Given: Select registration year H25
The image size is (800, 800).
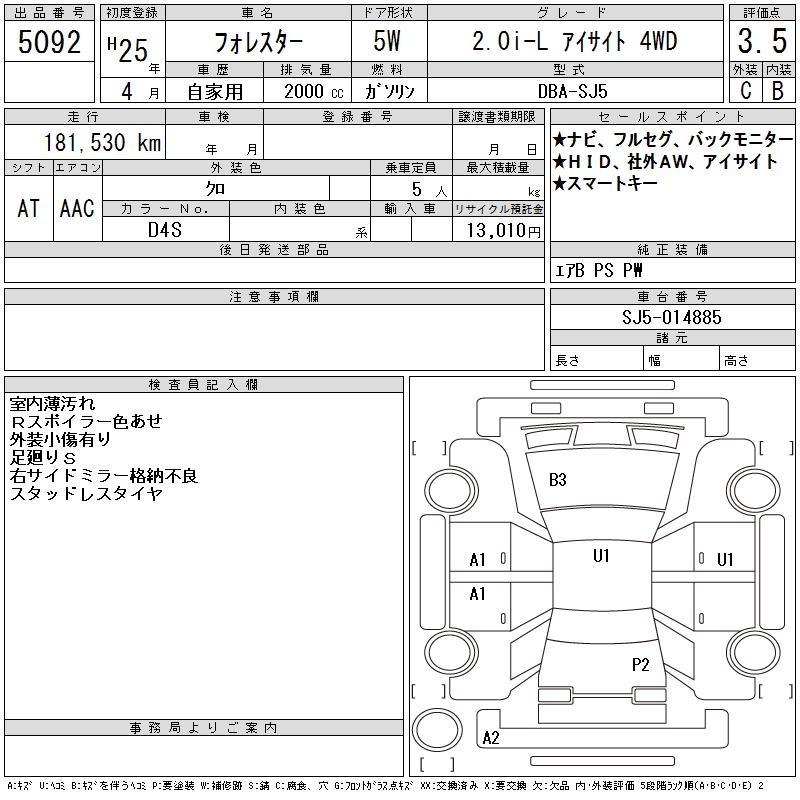Looking at the screenshot, I should coord(128,50).
